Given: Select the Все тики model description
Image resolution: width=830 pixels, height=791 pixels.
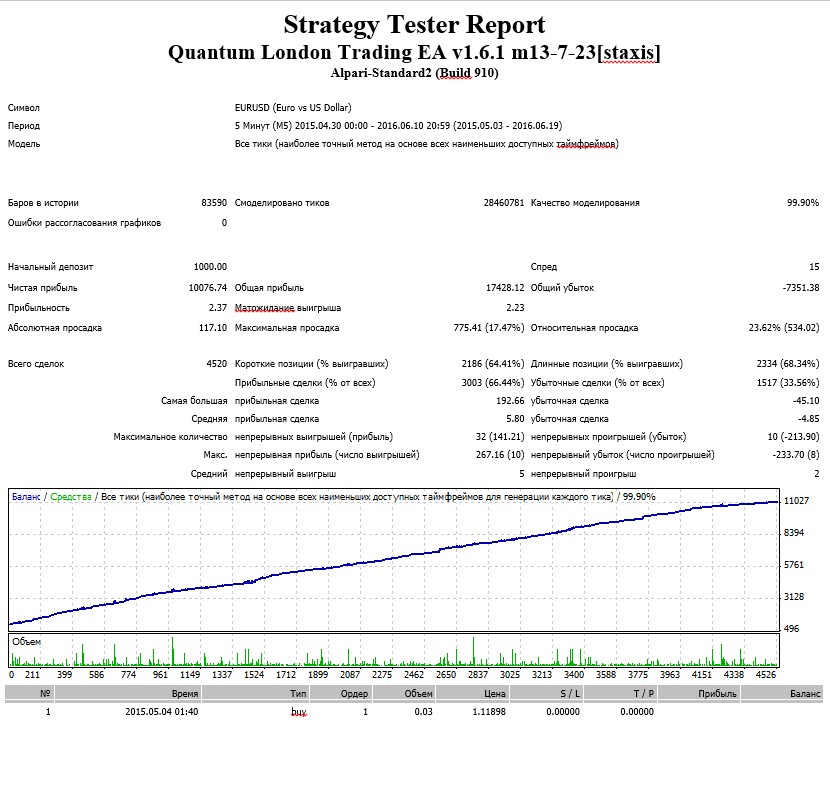Looking at the screenshot, I should tap(427, 143).
